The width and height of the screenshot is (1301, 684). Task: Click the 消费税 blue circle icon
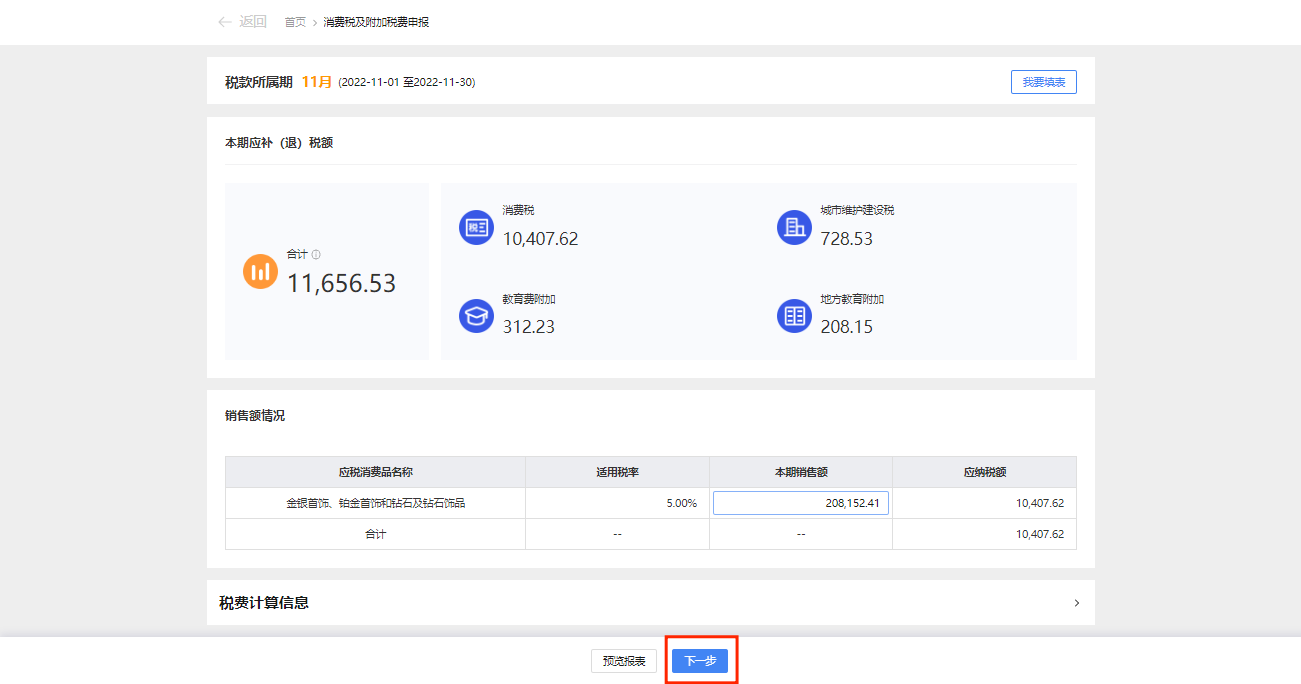click(x=476, y=228)
